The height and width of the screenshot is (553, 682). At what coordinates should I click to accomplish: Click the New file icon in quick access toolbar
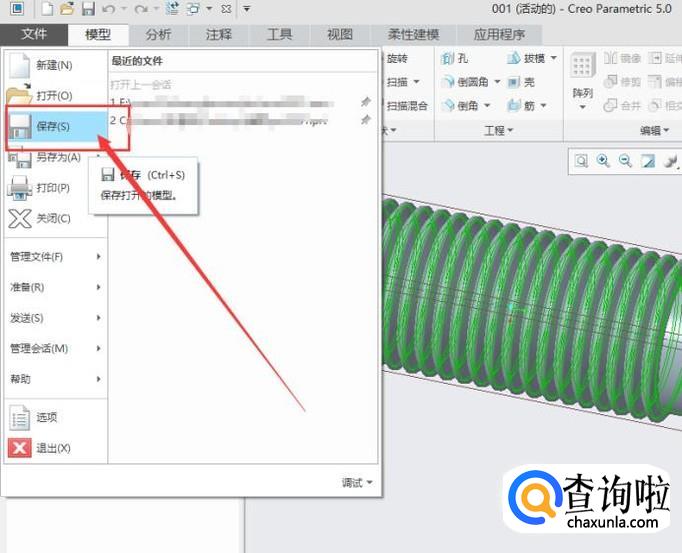click(47, 8)
